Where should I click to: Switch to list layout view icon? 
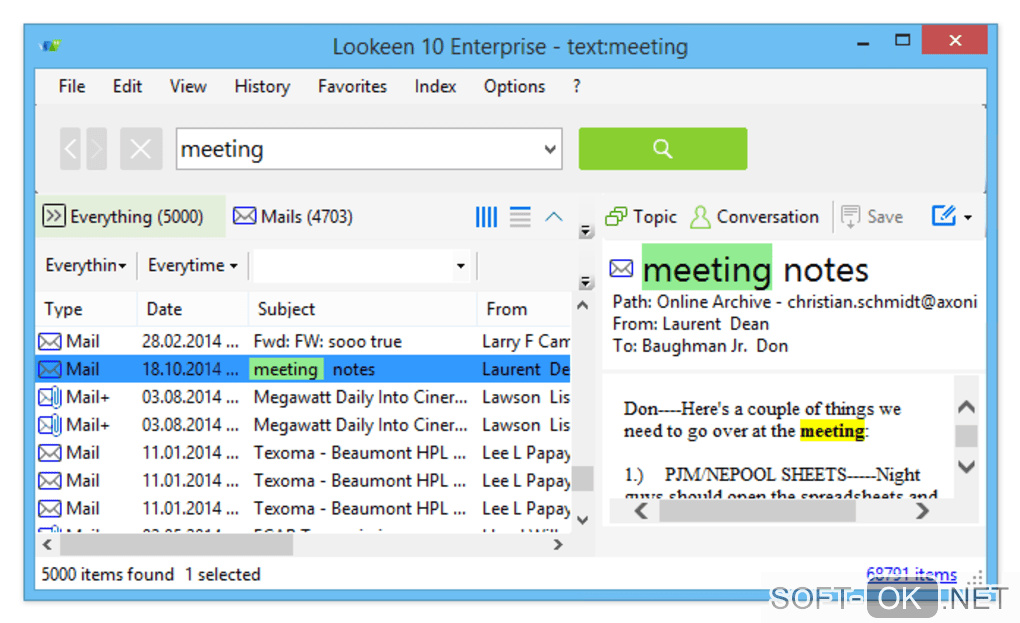(x=520, y=217)
